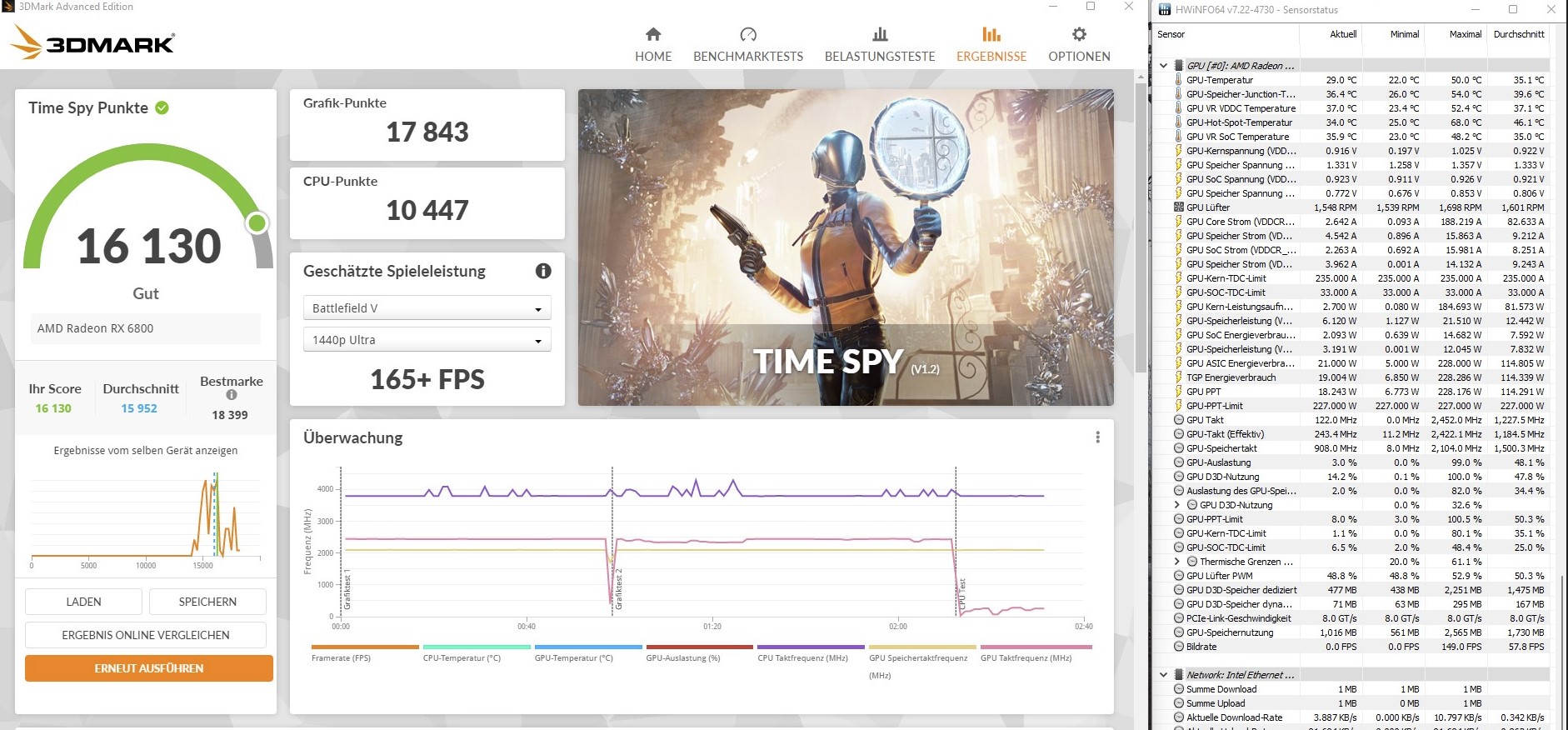Image resolution: width=1568 pixels, height=730 pixels.
Task: Click the icon for GPU Lüfter PWM row
Action: (x=1178, y=576)
